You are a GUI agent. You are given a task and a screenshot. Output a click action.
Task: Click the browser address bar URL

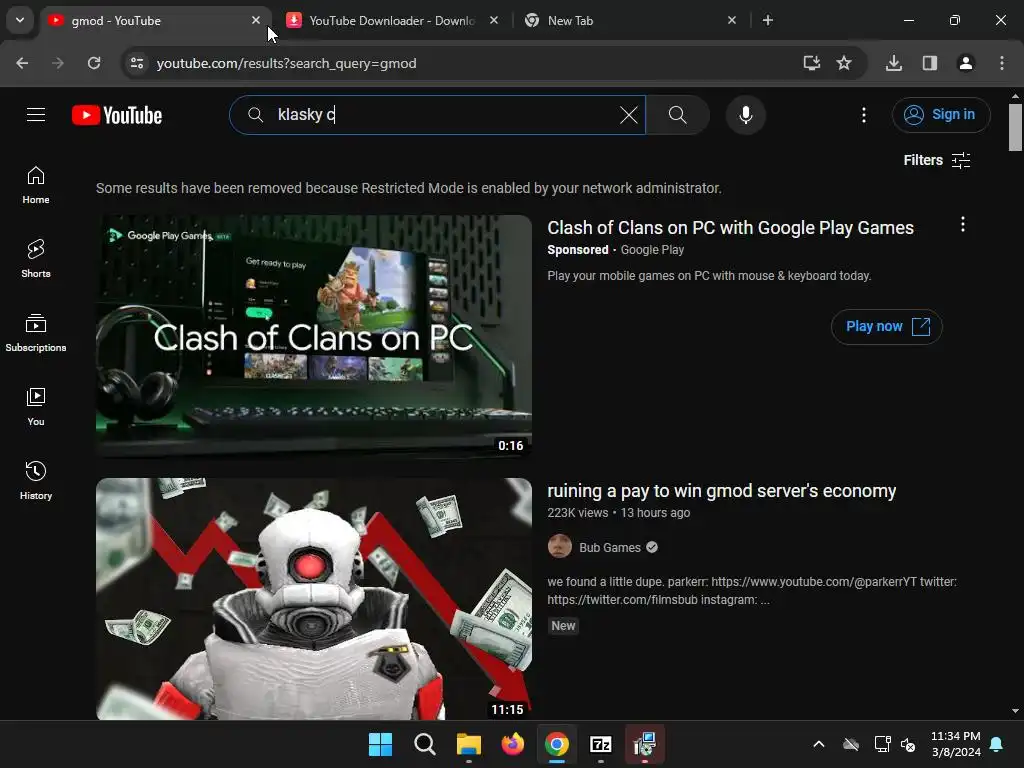pyautogui.click(x=287, y=63)
